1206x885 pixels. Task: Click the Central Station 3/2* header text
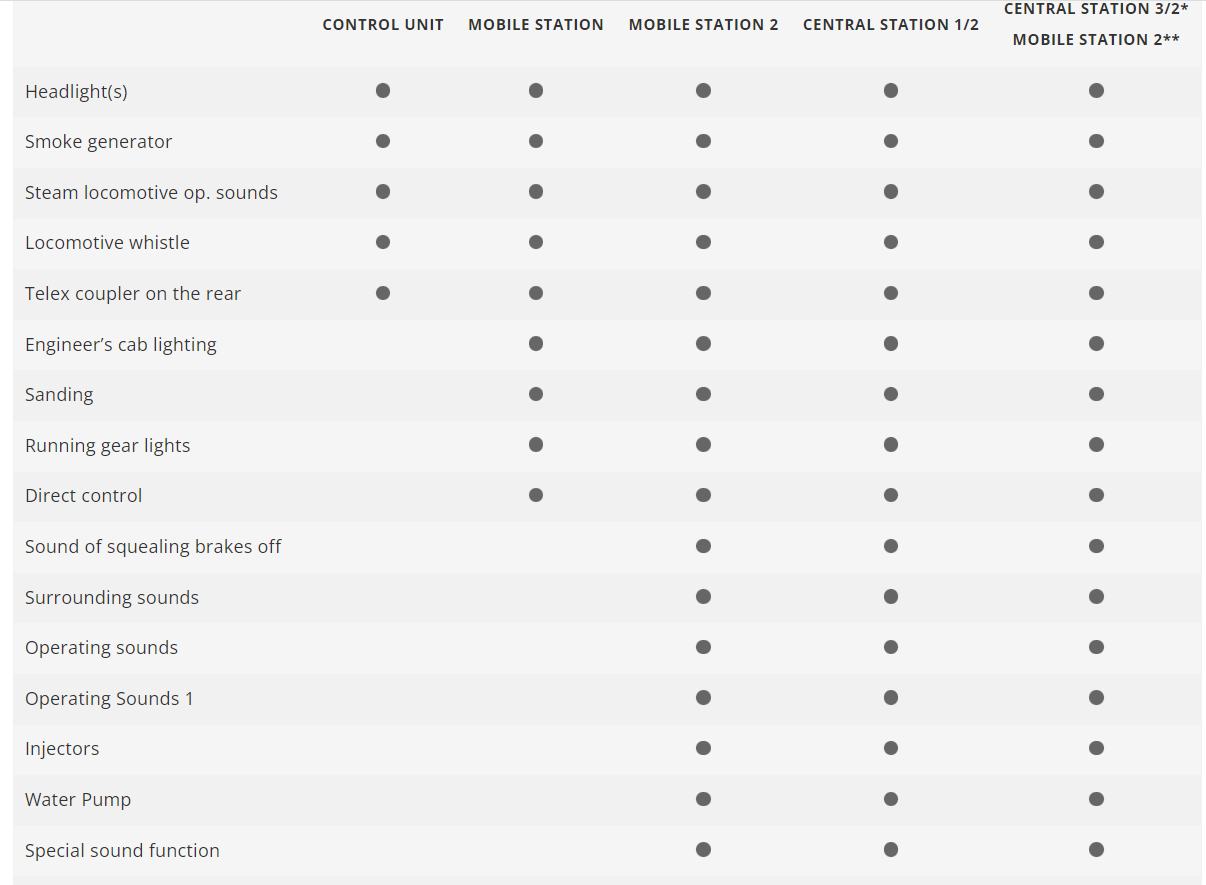coord(1096,9)
